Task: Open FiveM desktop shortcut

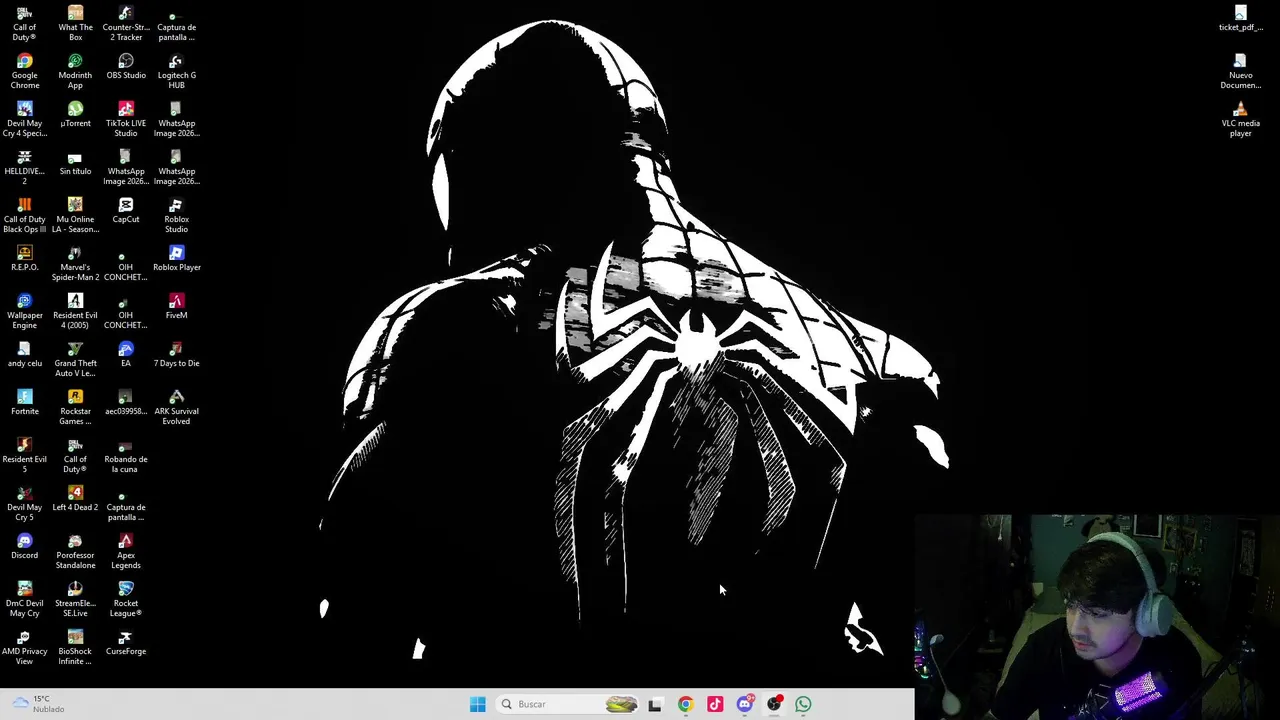Action: click(x=176, y=307)
